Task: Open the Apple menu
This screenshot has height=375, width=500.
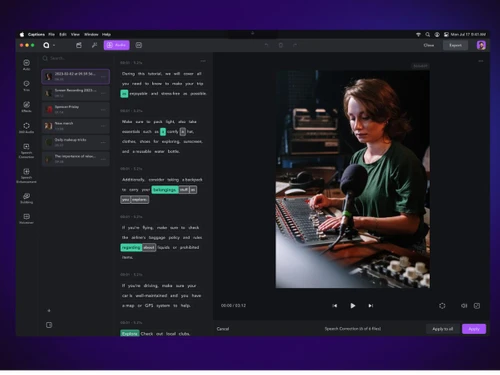Action: pos(22,34)
